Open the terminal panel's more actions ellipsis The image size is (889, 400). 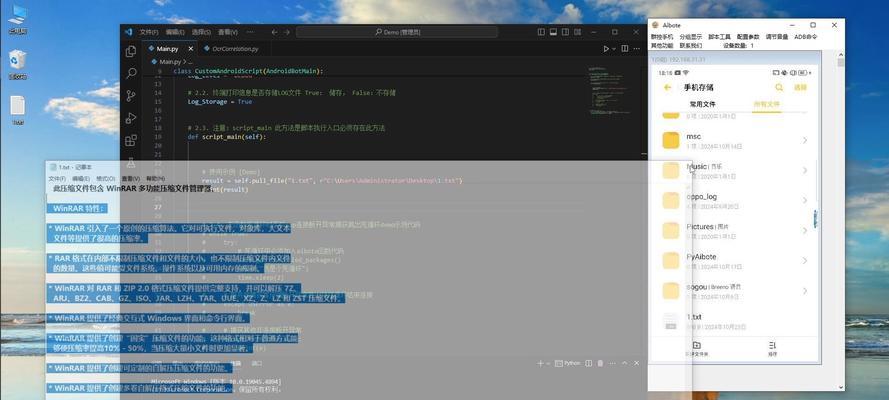pyautogui.click(x=612, y=363)
